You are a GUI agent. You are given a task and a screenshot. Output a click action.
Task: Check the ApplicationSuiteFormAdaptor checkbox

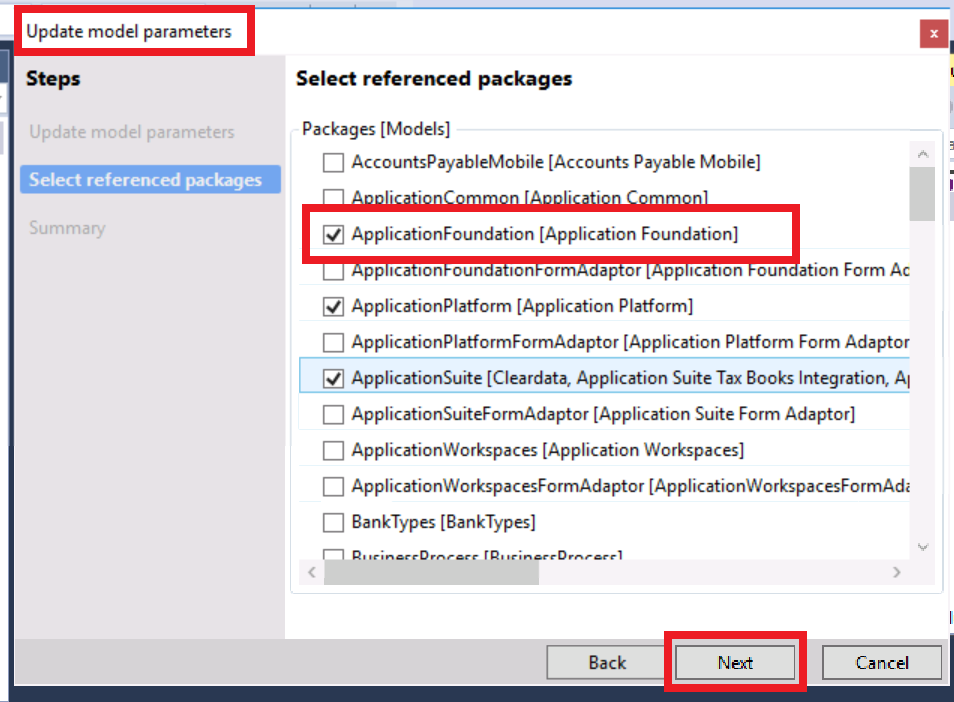click(x=333, y=414)
